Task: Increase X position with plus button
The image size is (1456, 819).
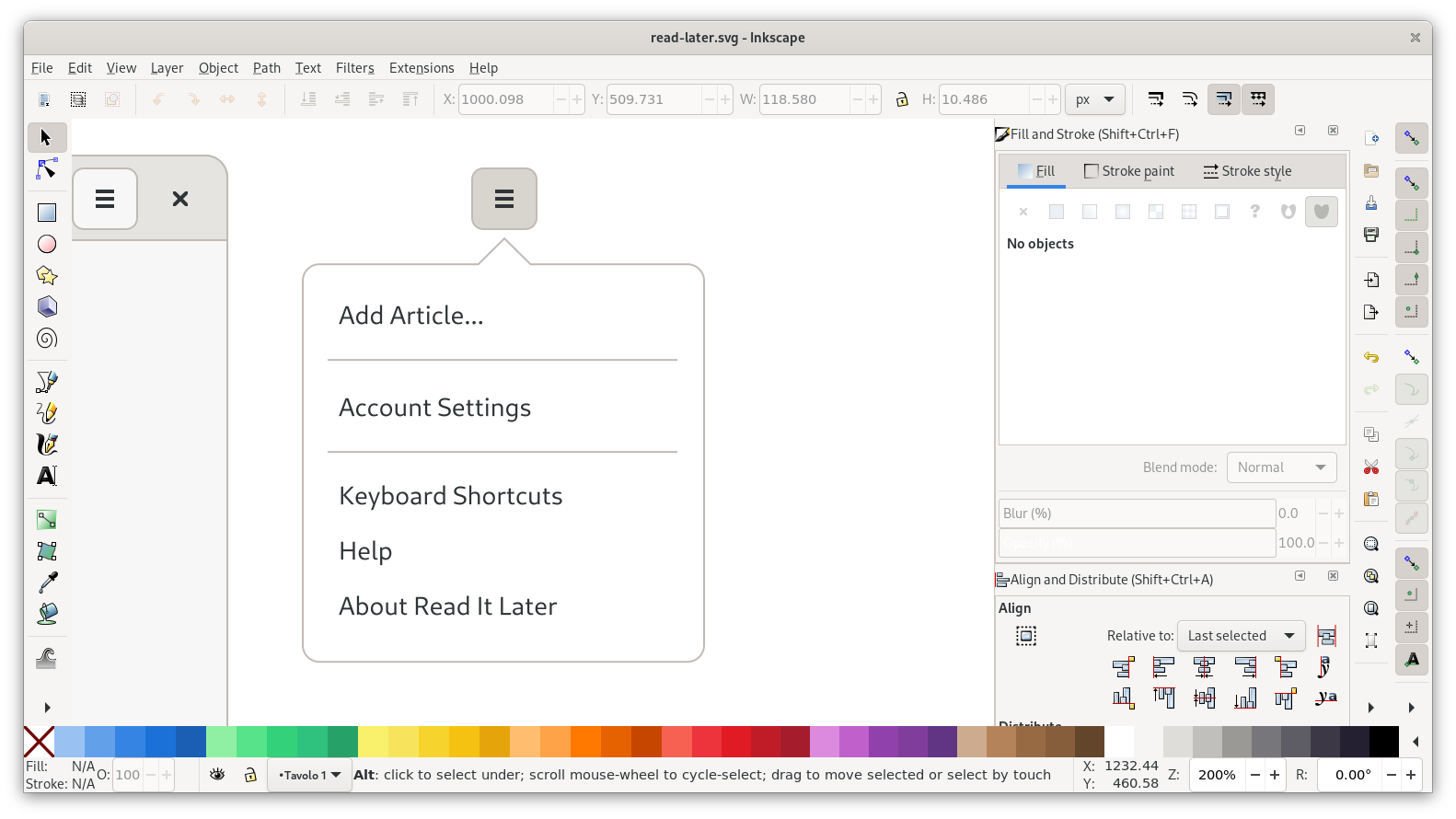Action: pyautogui.click(x=577, y=99)
